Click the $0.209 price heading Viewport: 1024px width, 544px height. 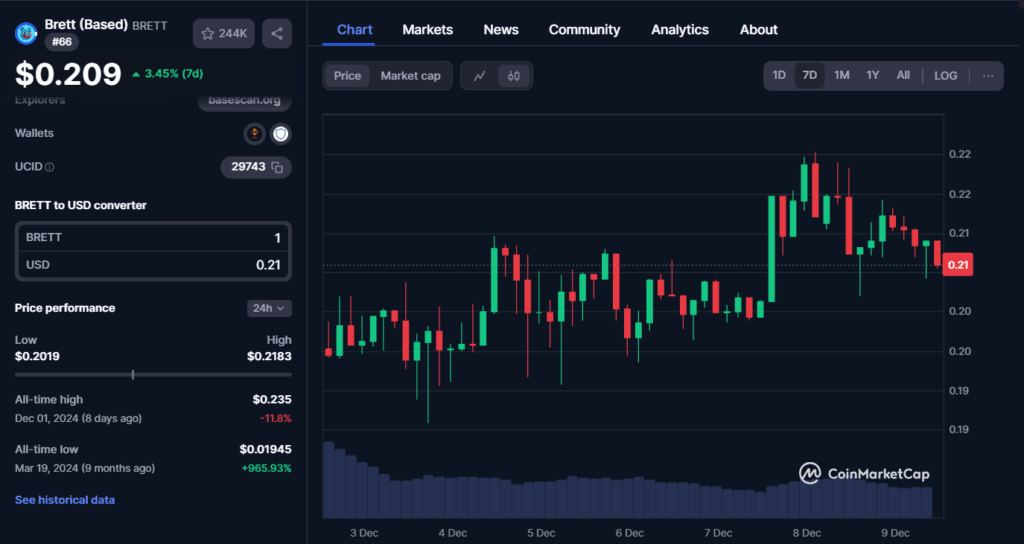68,74
